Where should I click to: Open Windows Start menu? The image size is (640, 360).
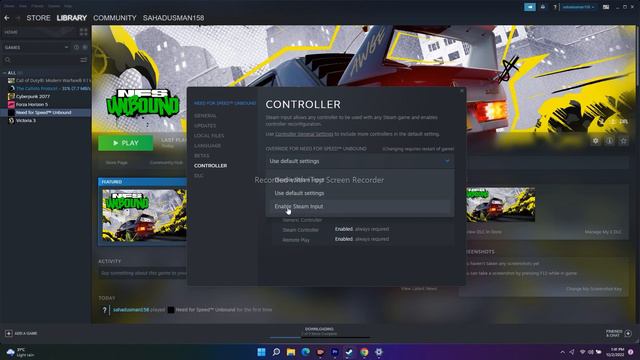(x=261, y=352)
